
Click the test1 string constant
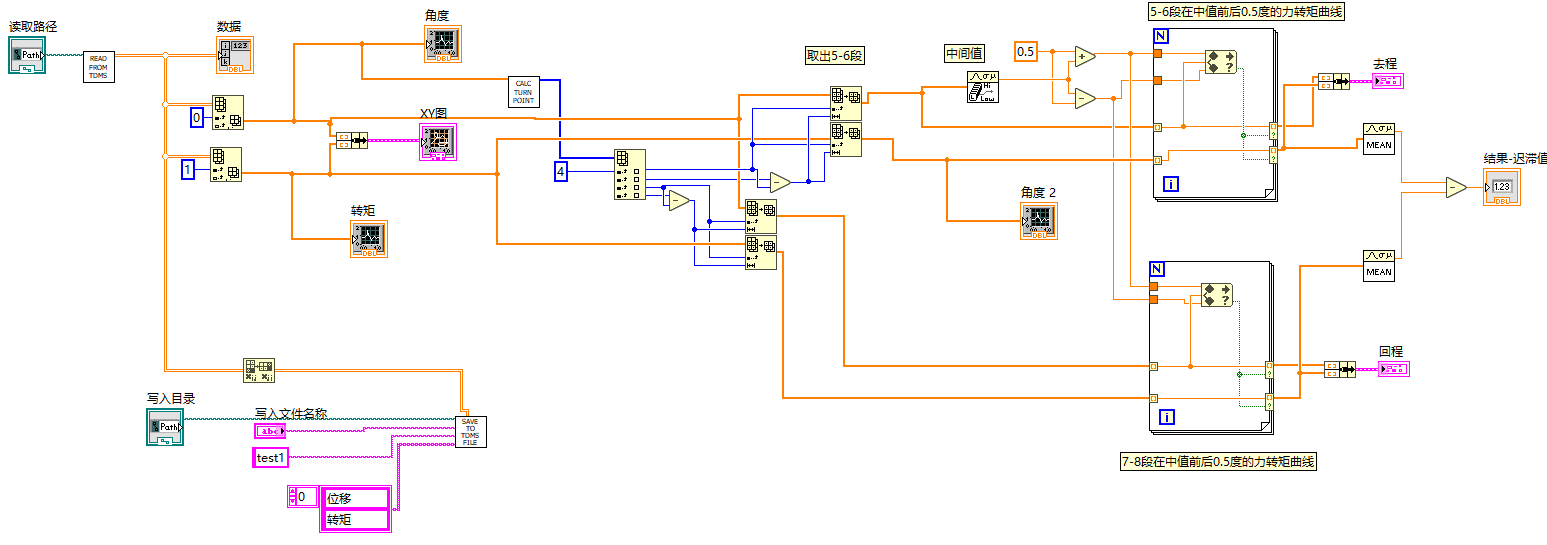coord(270,458)
